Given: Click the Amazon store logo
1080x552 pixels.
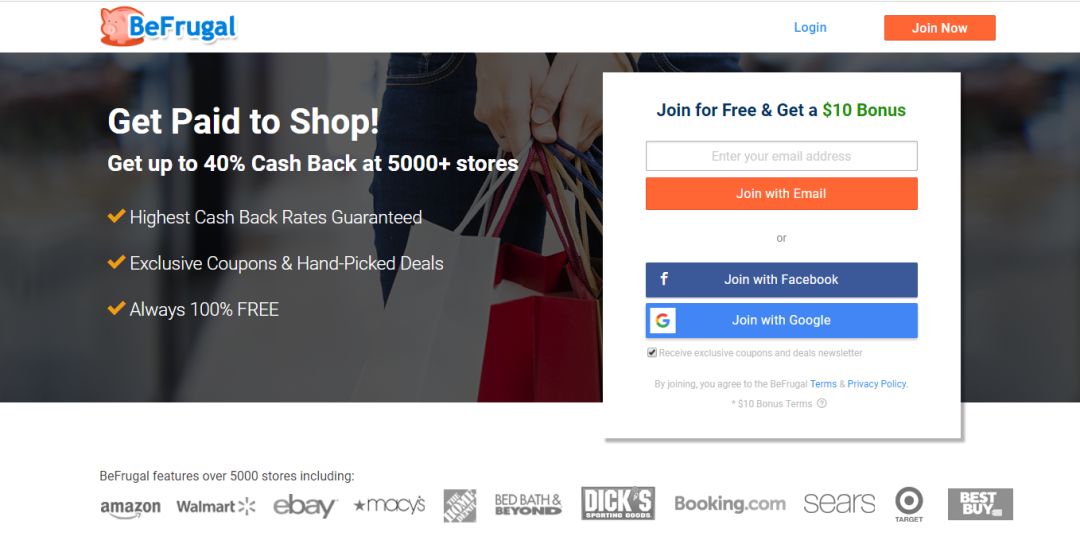Looking at the screenshot, I should tap(130, 508).
